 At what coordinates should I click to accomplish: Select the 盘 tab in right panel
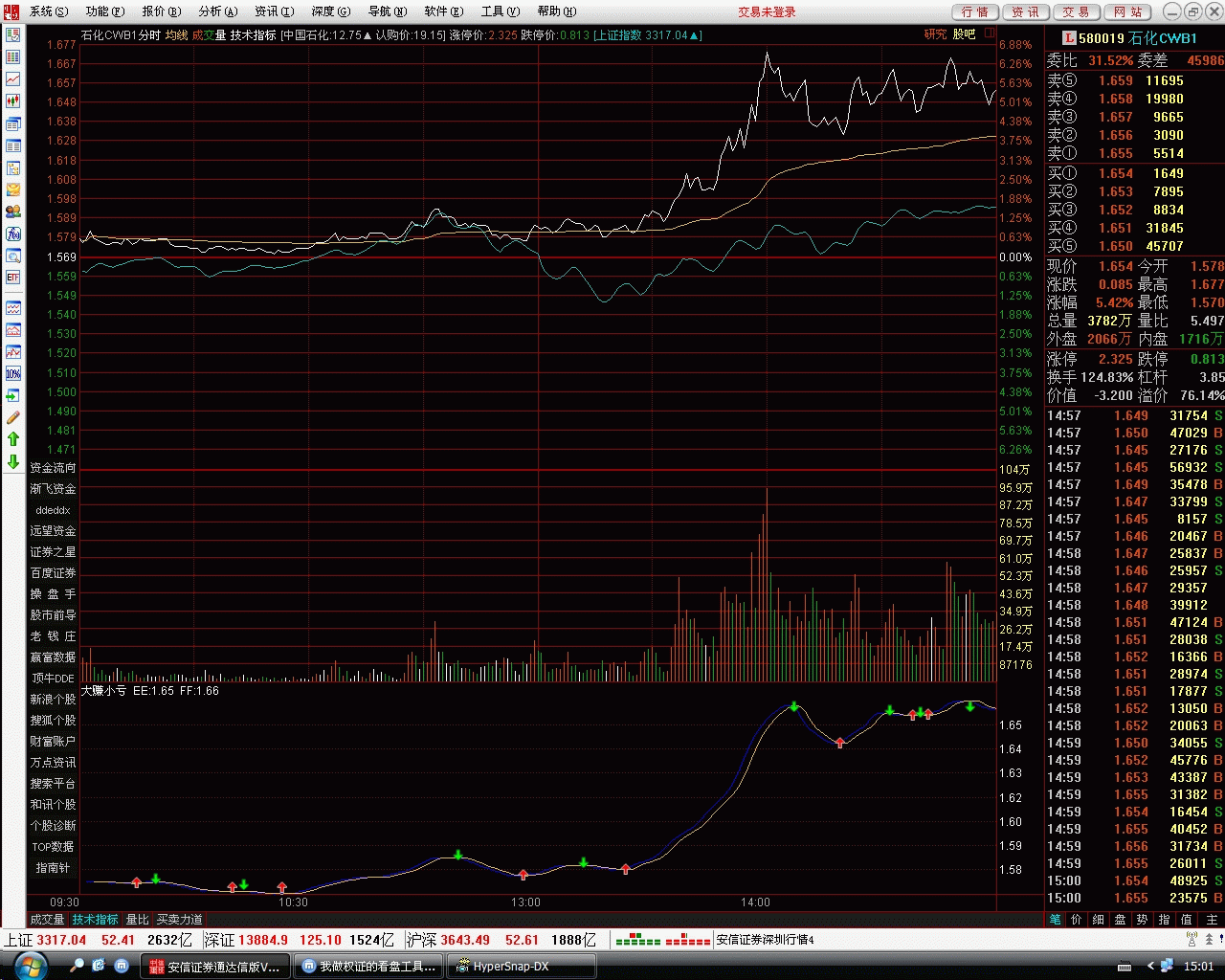pyautogui.click(x=1121, y=919)
